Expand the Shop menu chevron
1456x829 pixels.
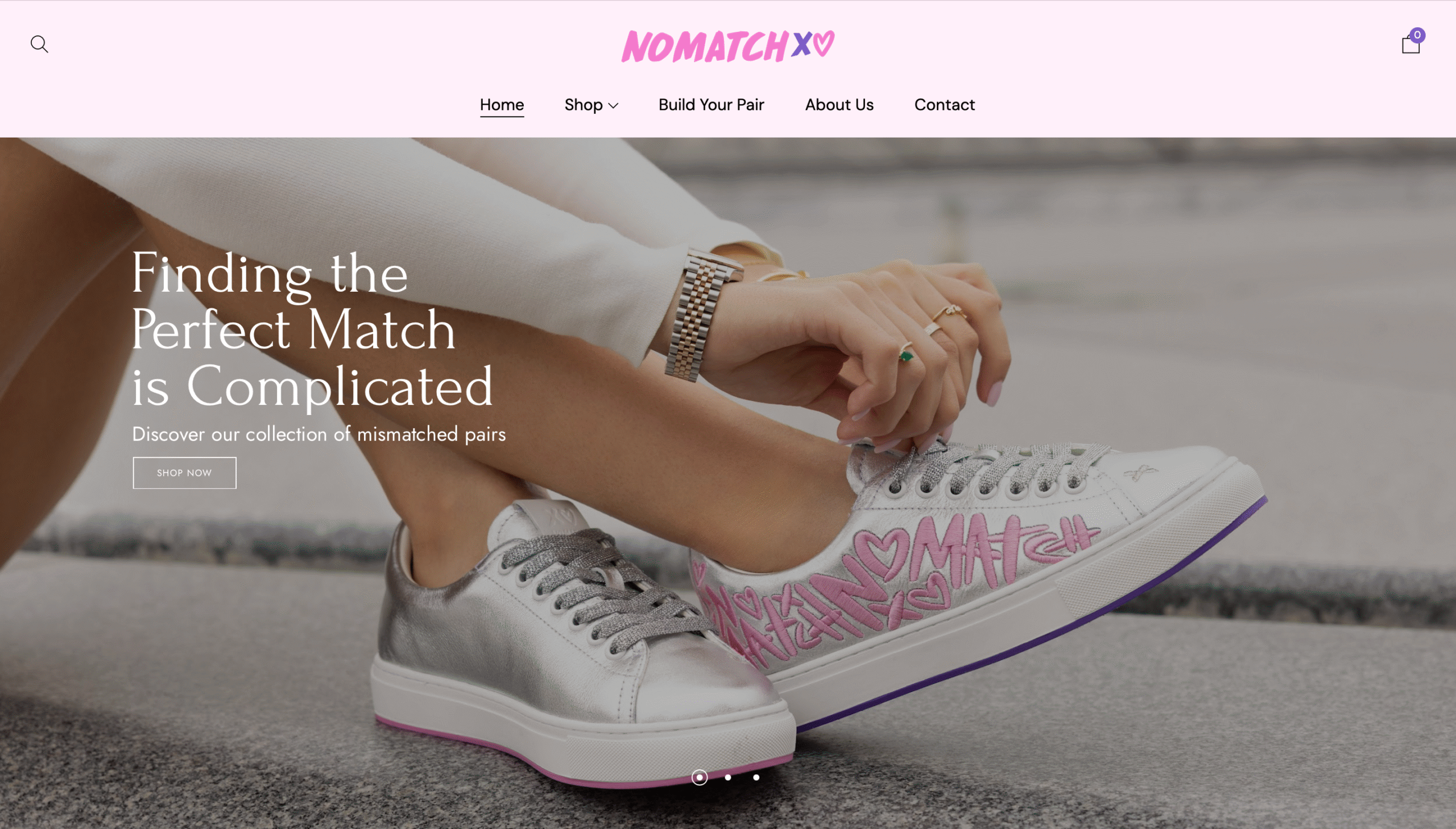point(613,105)
